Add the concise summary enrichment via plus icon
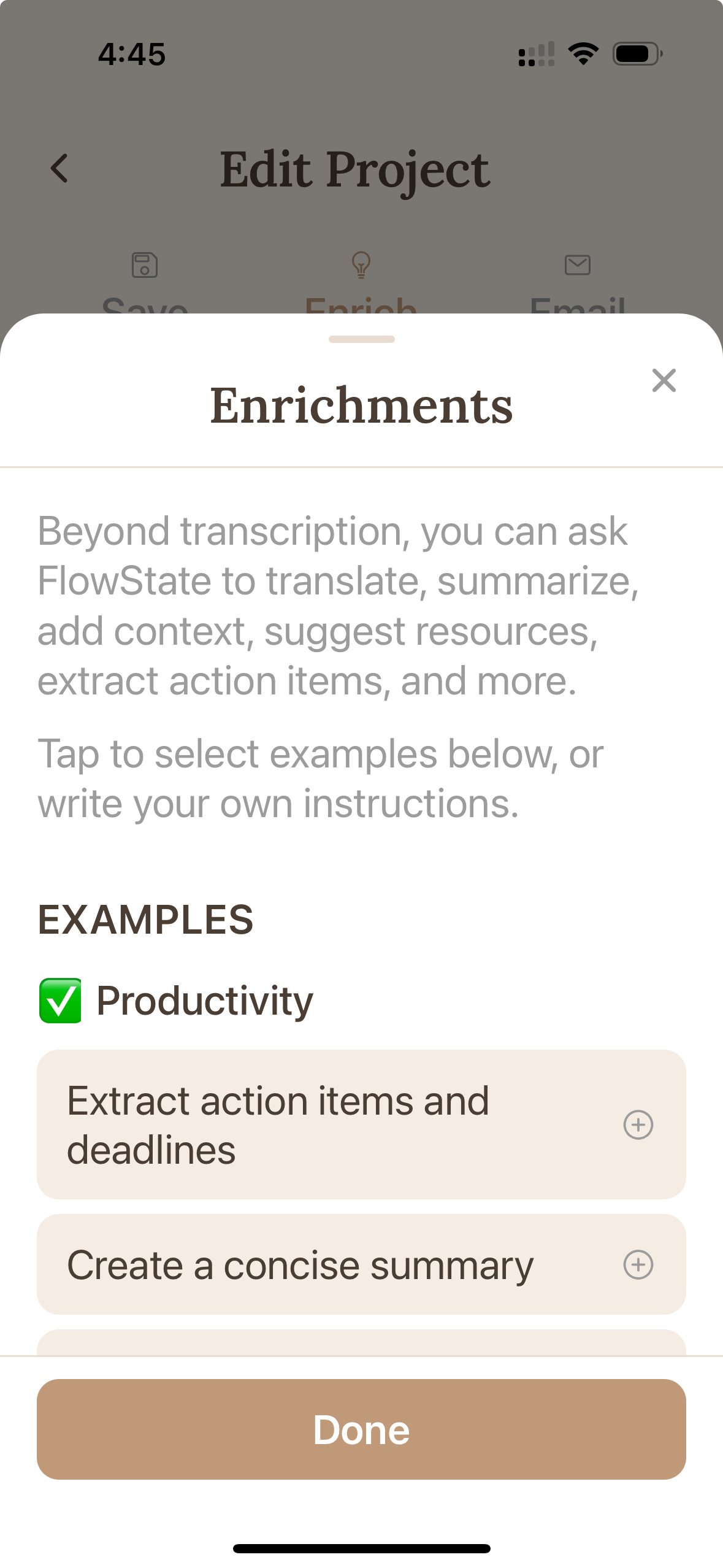 pyautogui.click(x=639, y=1265)
